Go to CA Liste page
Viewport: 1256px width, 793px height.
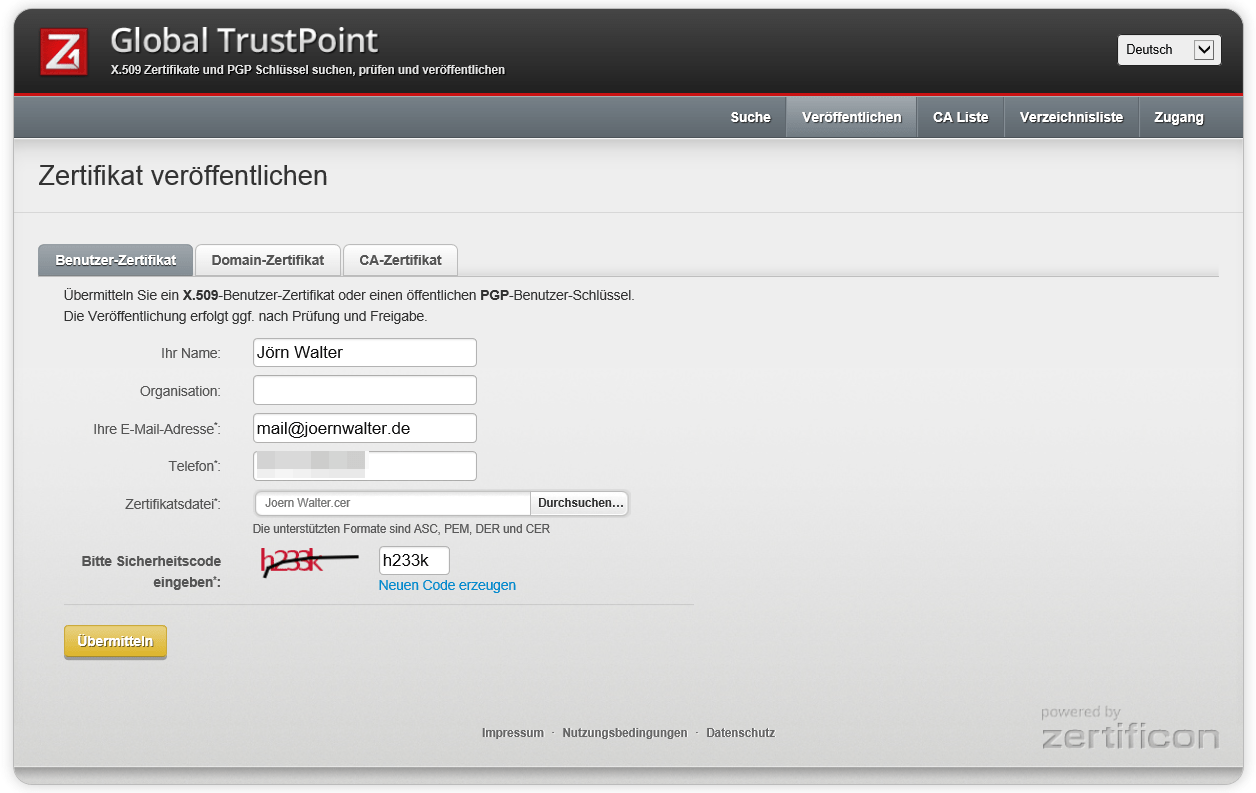coord(960,117)
